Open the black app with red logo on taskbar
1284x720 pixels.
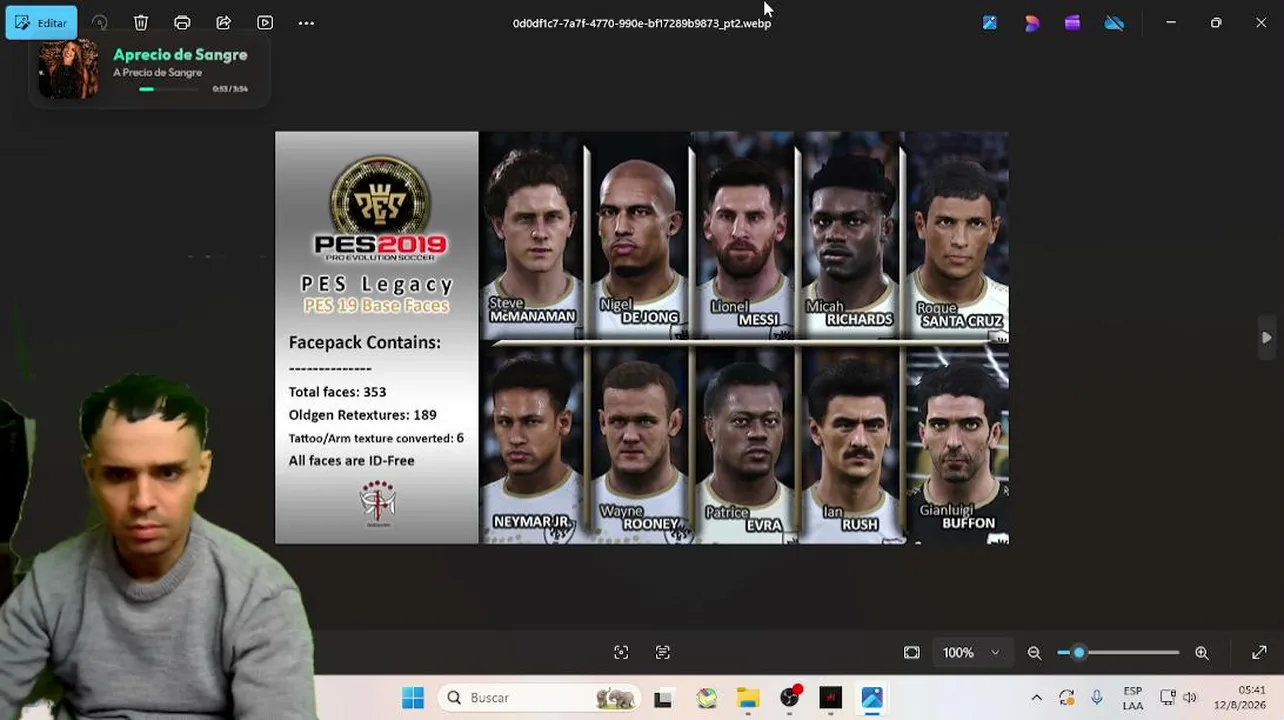click(x=831, y=698)
